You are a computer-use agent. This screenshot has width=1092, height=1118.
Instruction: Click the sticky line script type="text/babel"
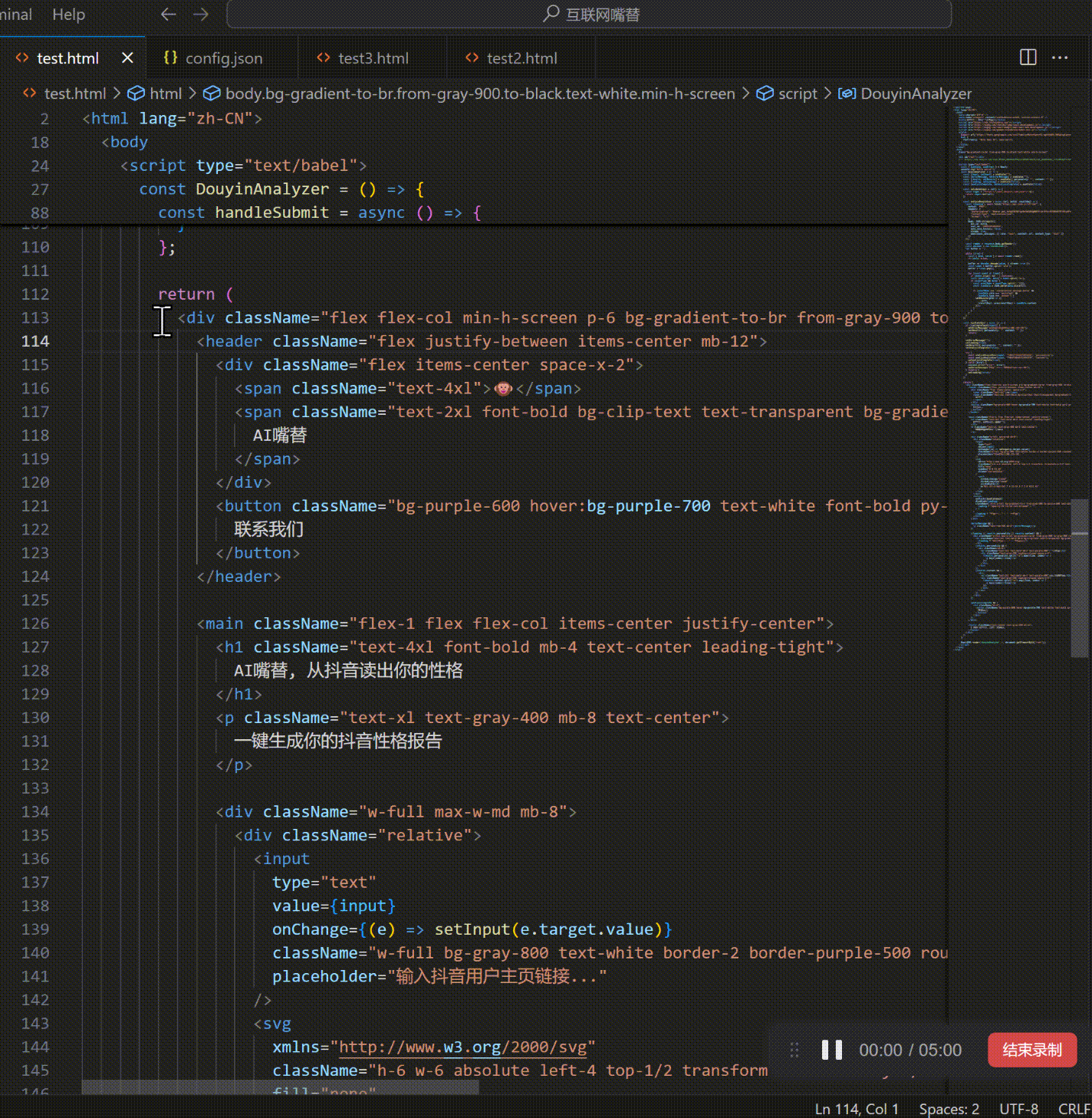tap(243, 166)
